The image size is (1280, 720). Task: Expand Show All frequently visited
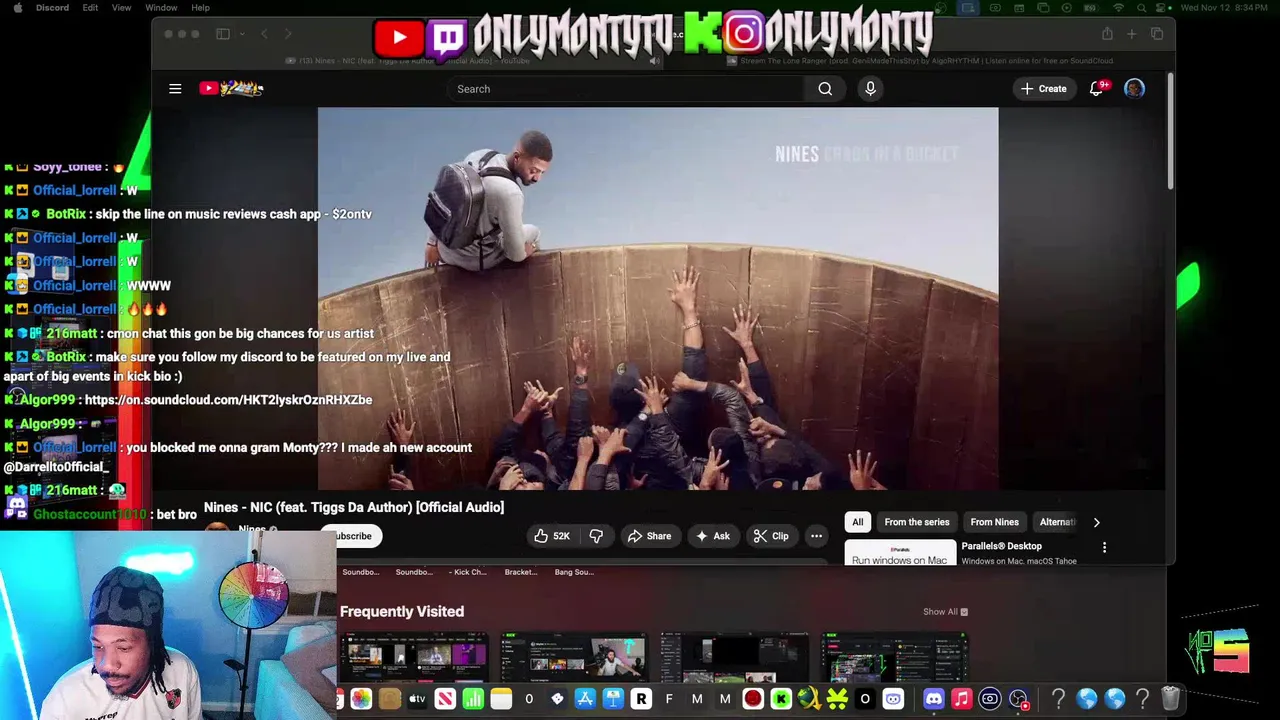(945, 612)
